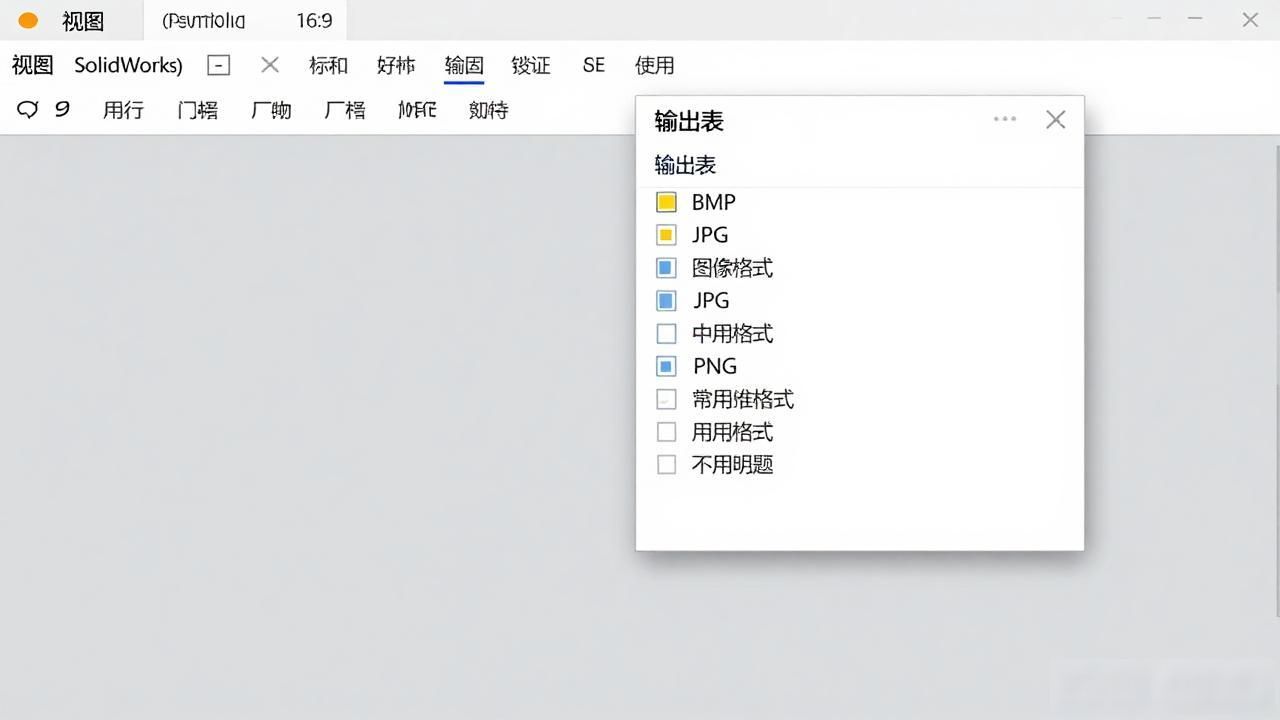Open the 好柿 menu
The image size is (1280, 720).
396,65
